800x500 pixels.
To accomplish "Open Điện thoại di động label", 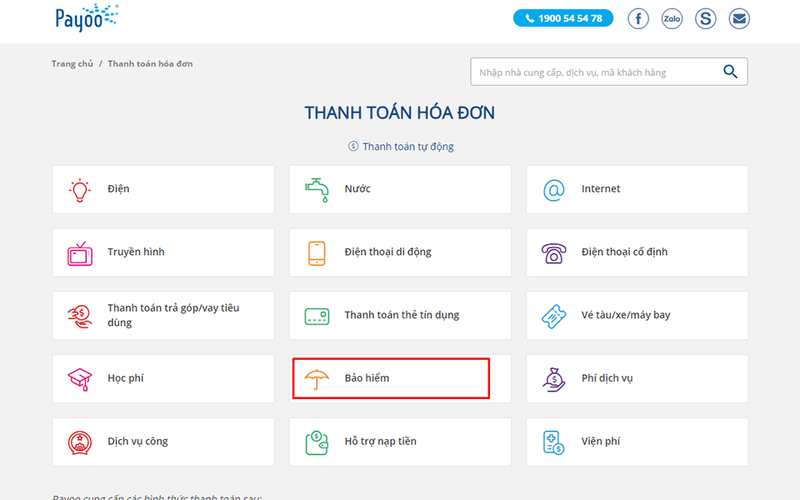I will (x=388, y=252).
